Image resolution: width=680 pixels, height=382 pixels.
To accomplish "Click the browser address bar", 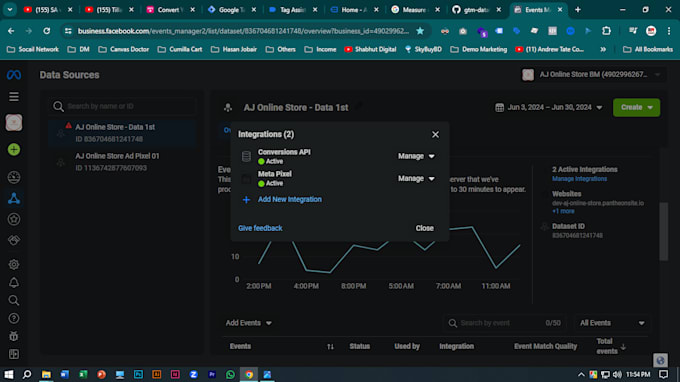I will 243,31.
